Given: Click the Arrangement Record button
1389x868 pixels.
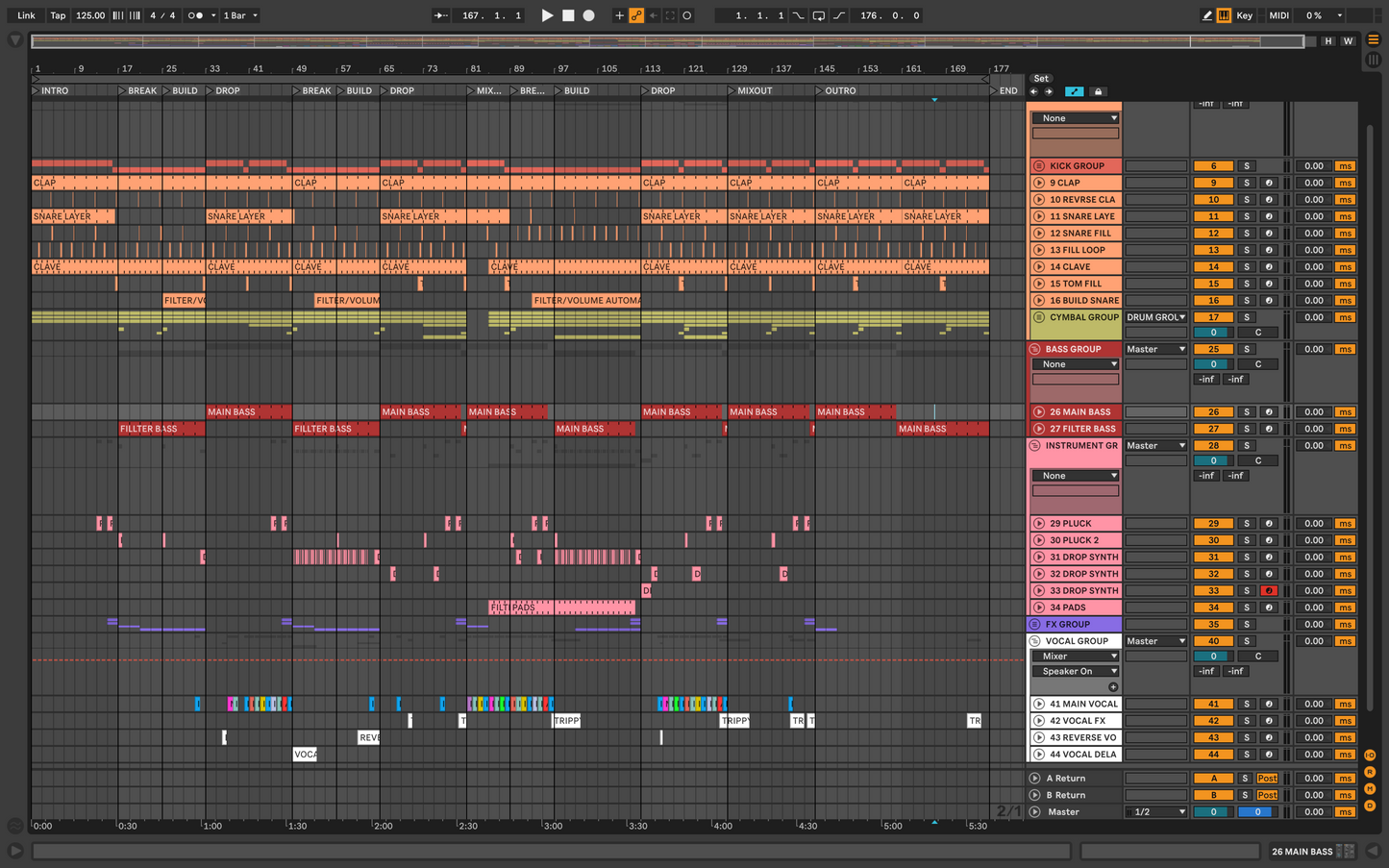Looking at the screenshot, I should (589, 15).
